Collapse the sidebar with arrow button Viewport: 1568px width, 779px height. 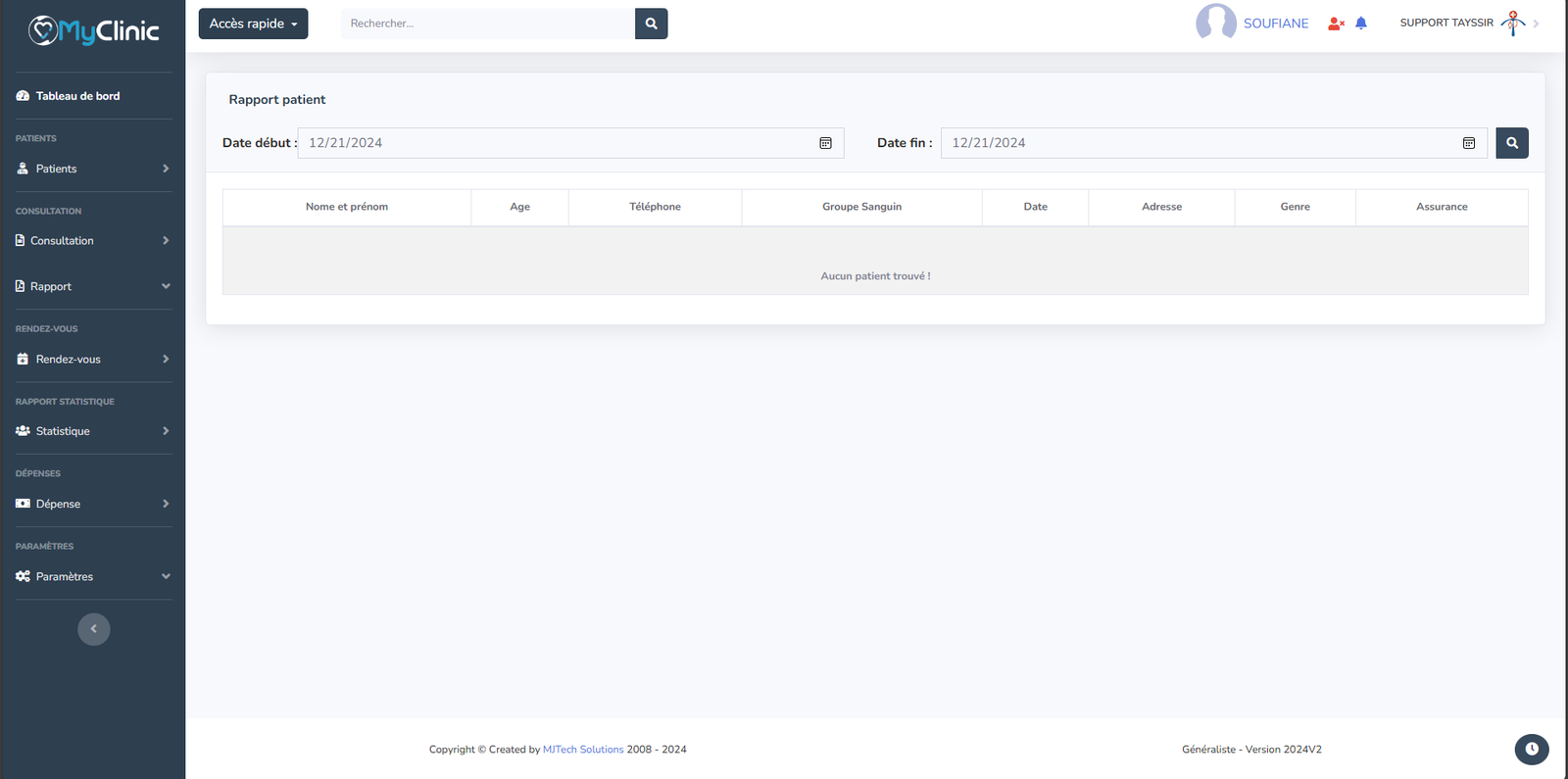94,629
